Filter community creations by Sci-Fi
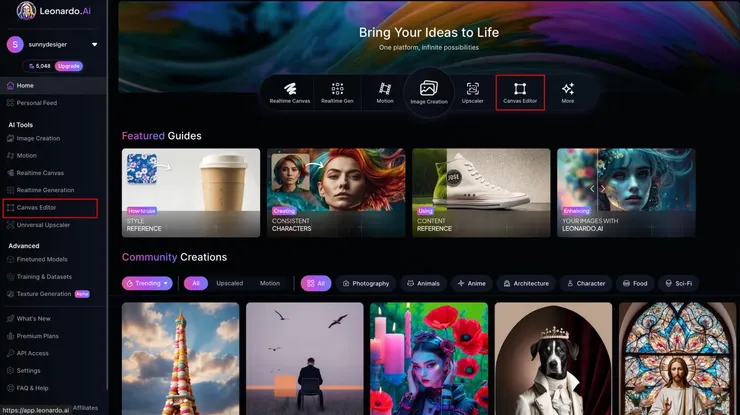 coord(679,283)
